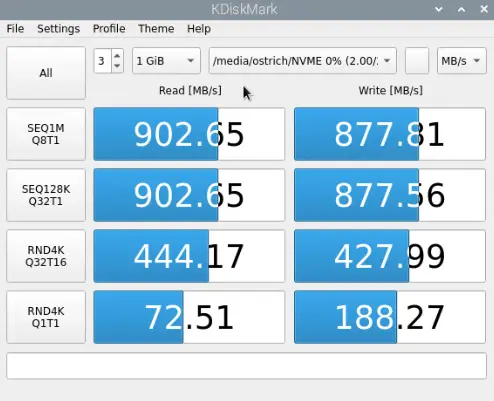Image resolution: width=494 pixels, height=401 pixels.
Task: Open the Settings menu
Action: (58, 29)
